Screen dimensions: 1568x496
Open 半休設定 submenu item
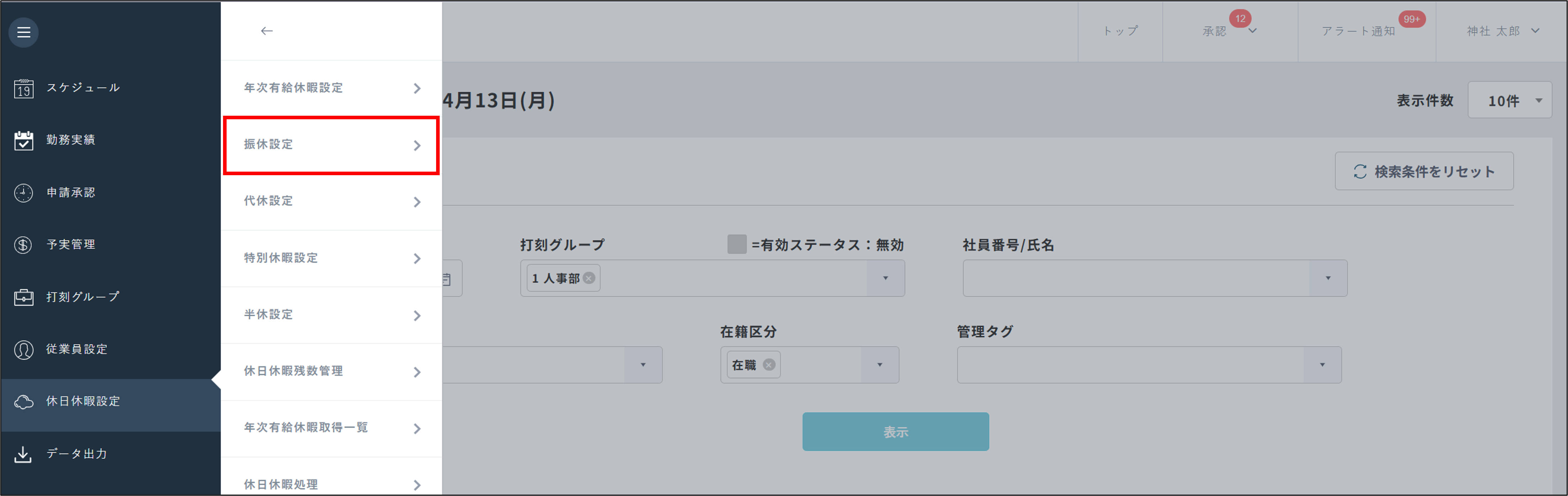tap(331, 315)
